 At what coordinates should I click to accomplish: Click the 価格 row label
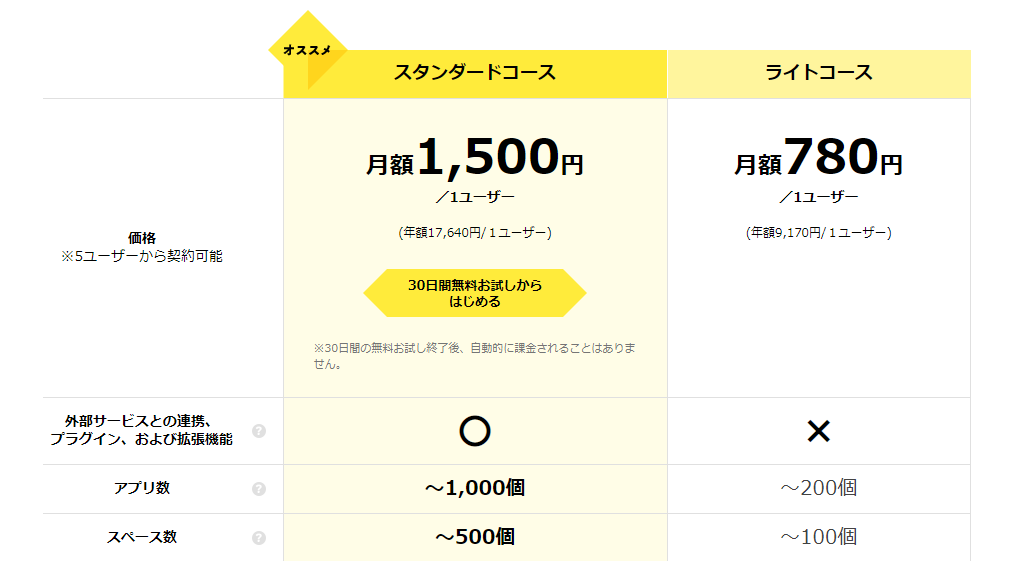click(142, 238)
